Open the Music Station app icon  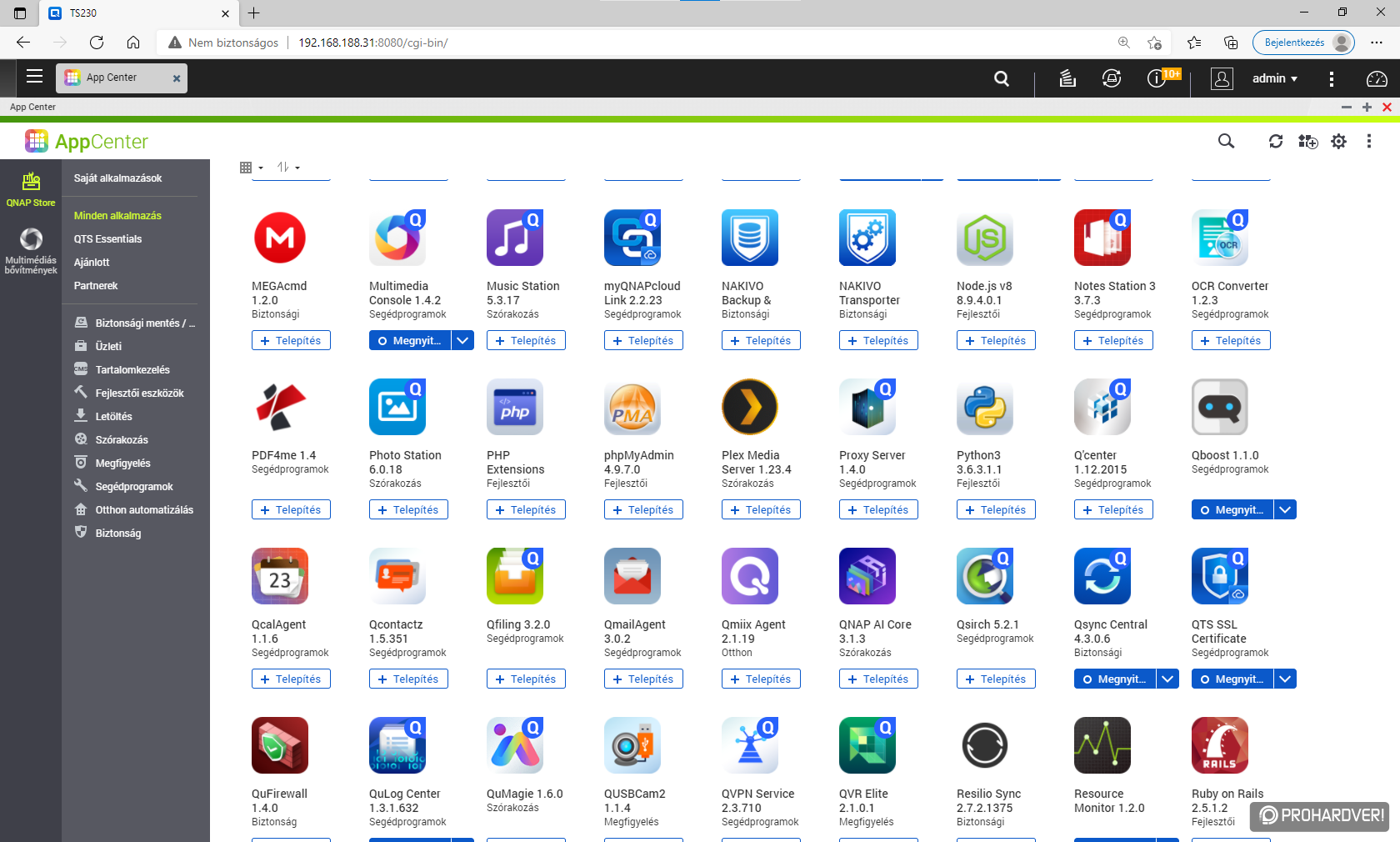[515, 238]
